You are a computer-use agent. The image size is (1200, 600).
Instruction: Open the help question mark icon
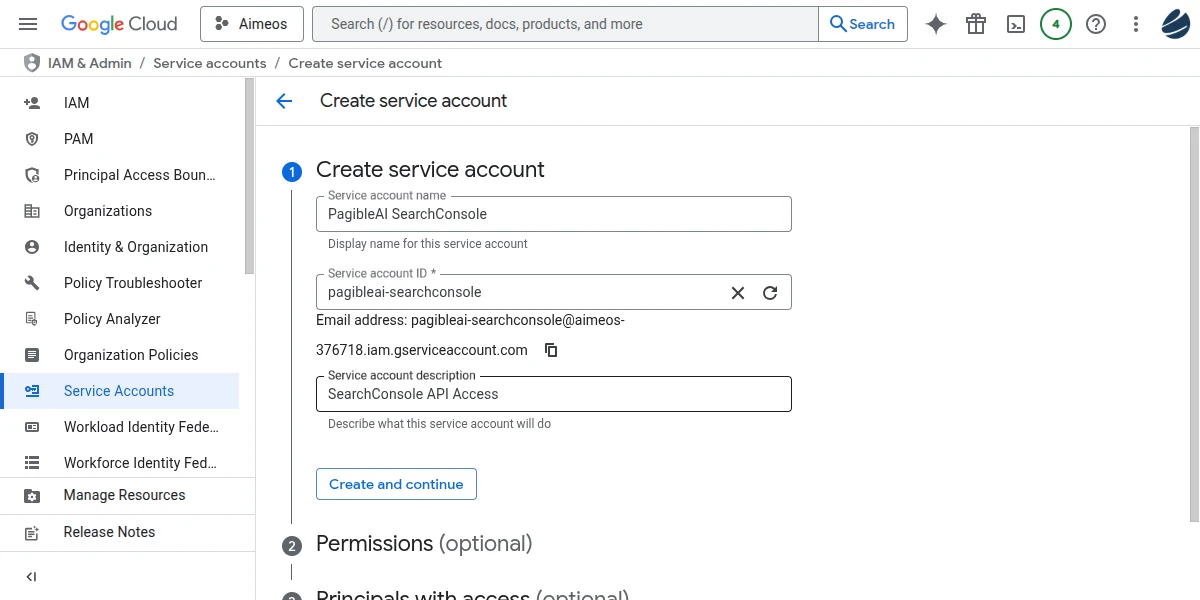pos(1096,24)
